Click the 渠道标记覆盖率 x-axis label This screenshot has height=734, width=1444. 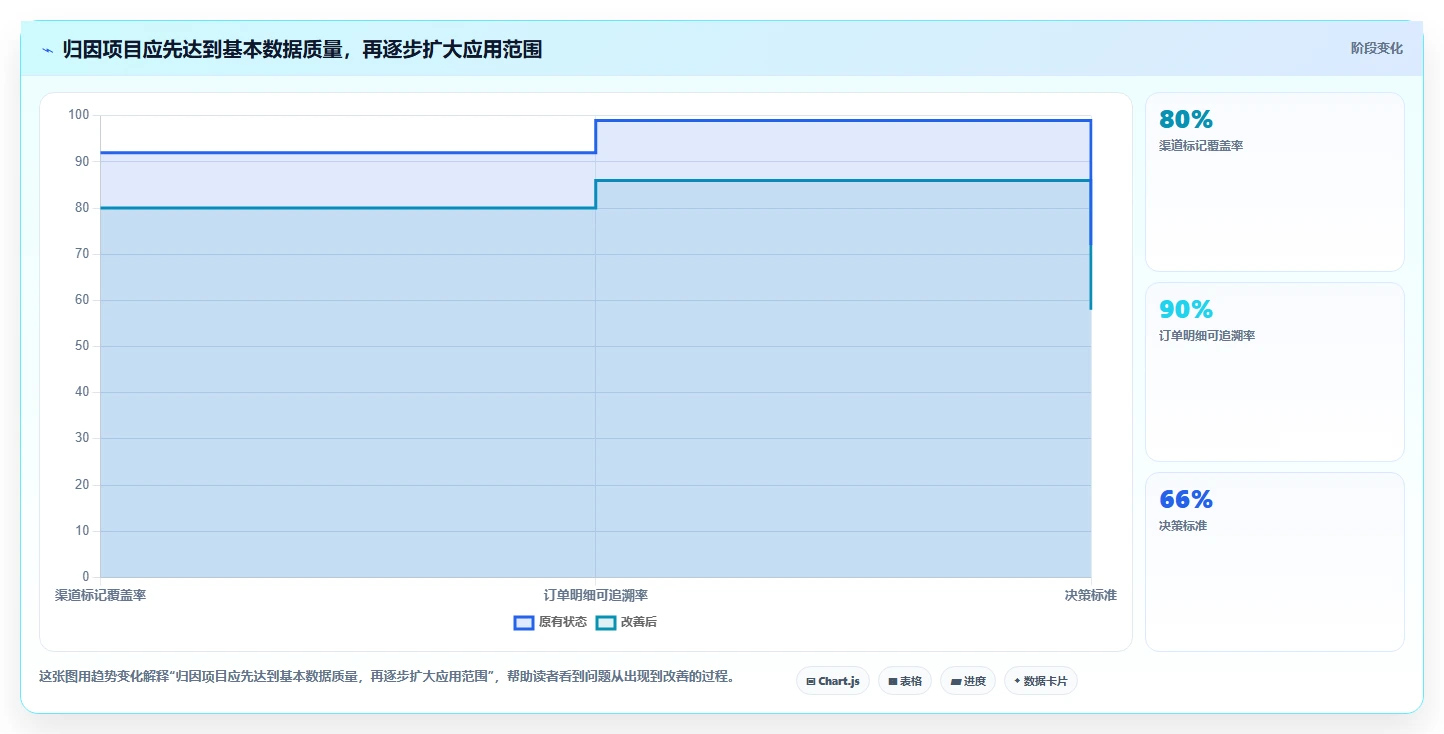[x=100, y=595]
